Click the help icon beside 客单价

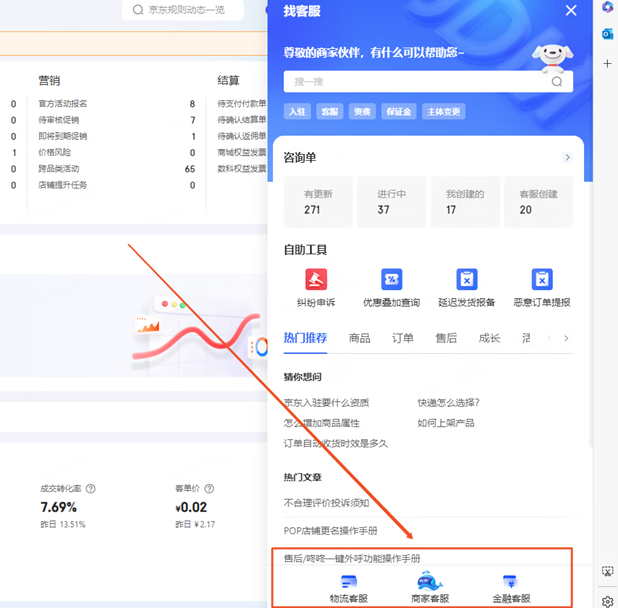[209, 489]
